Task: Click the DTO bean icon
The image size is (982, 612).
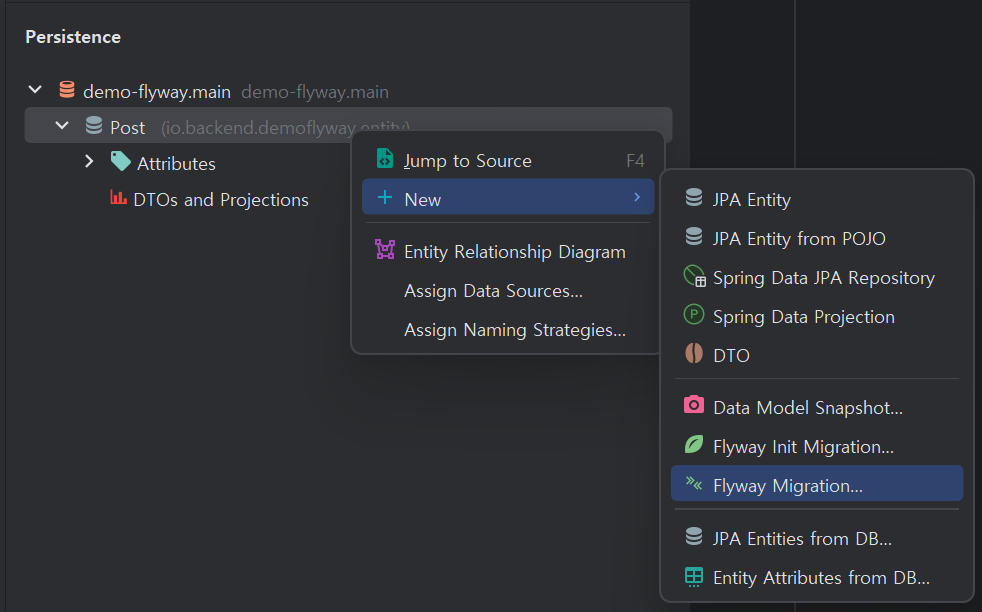Action: 693,353
